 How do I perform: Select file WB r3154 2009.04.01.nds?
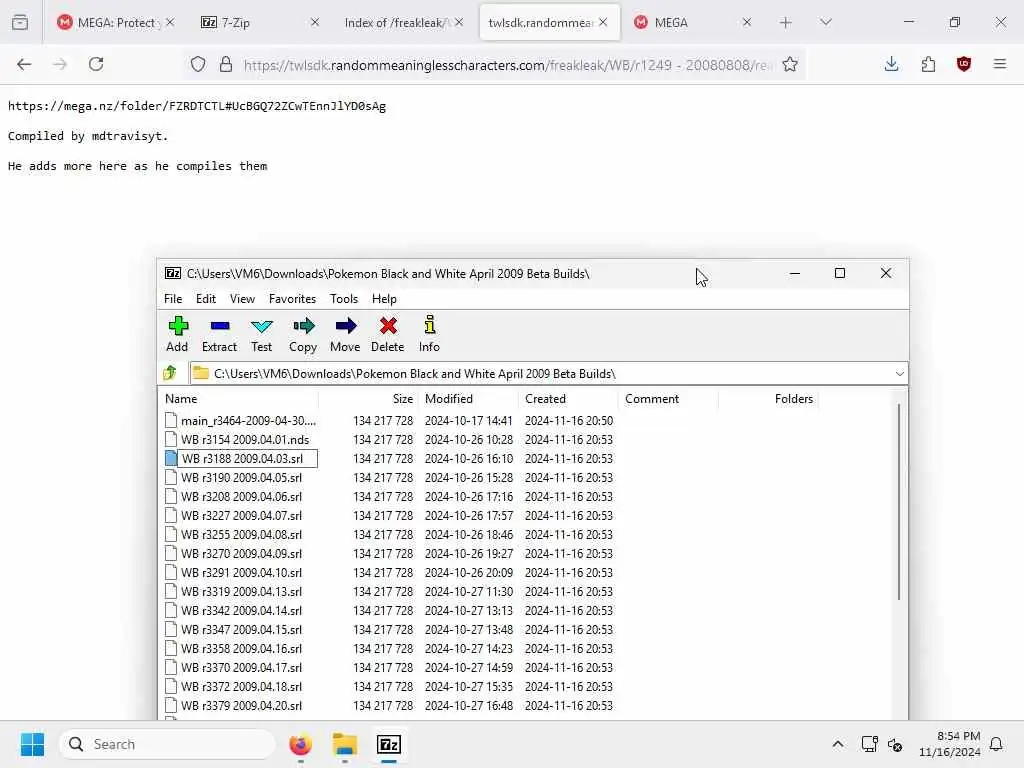click(245, 440)
